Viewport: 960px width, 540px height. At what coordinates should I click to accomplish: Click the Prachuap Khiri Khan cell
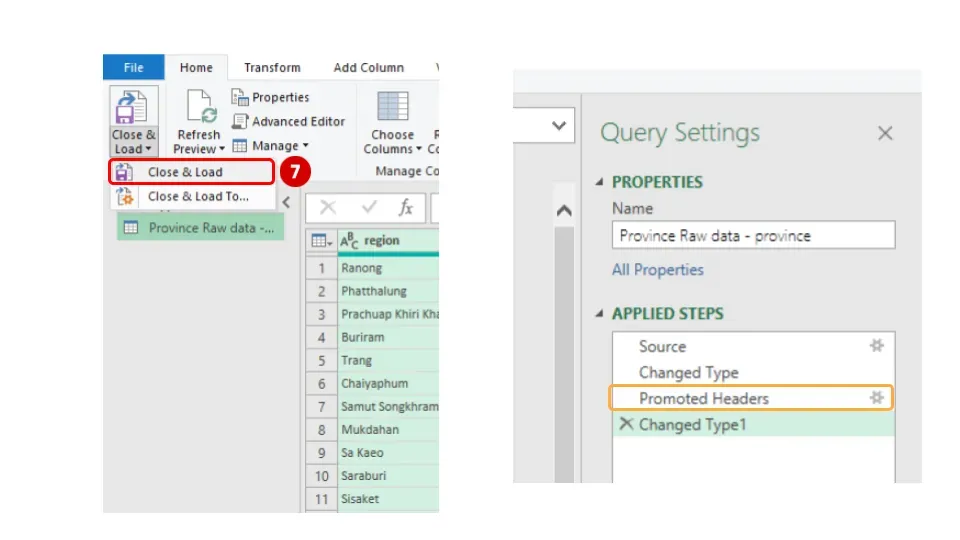coord(388,314)
